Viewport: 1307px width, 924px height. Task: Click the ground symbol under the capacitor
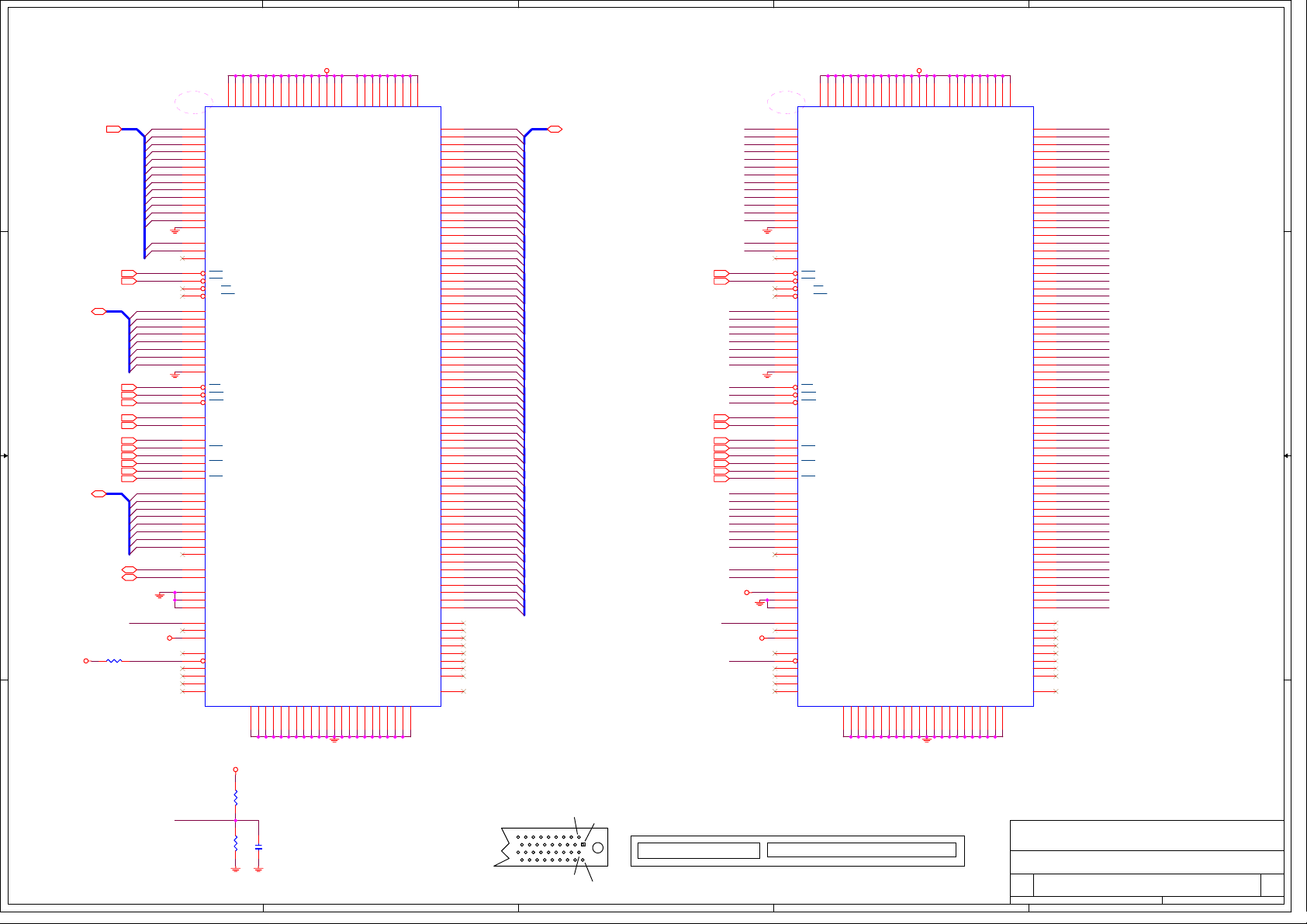pos(258,869)
